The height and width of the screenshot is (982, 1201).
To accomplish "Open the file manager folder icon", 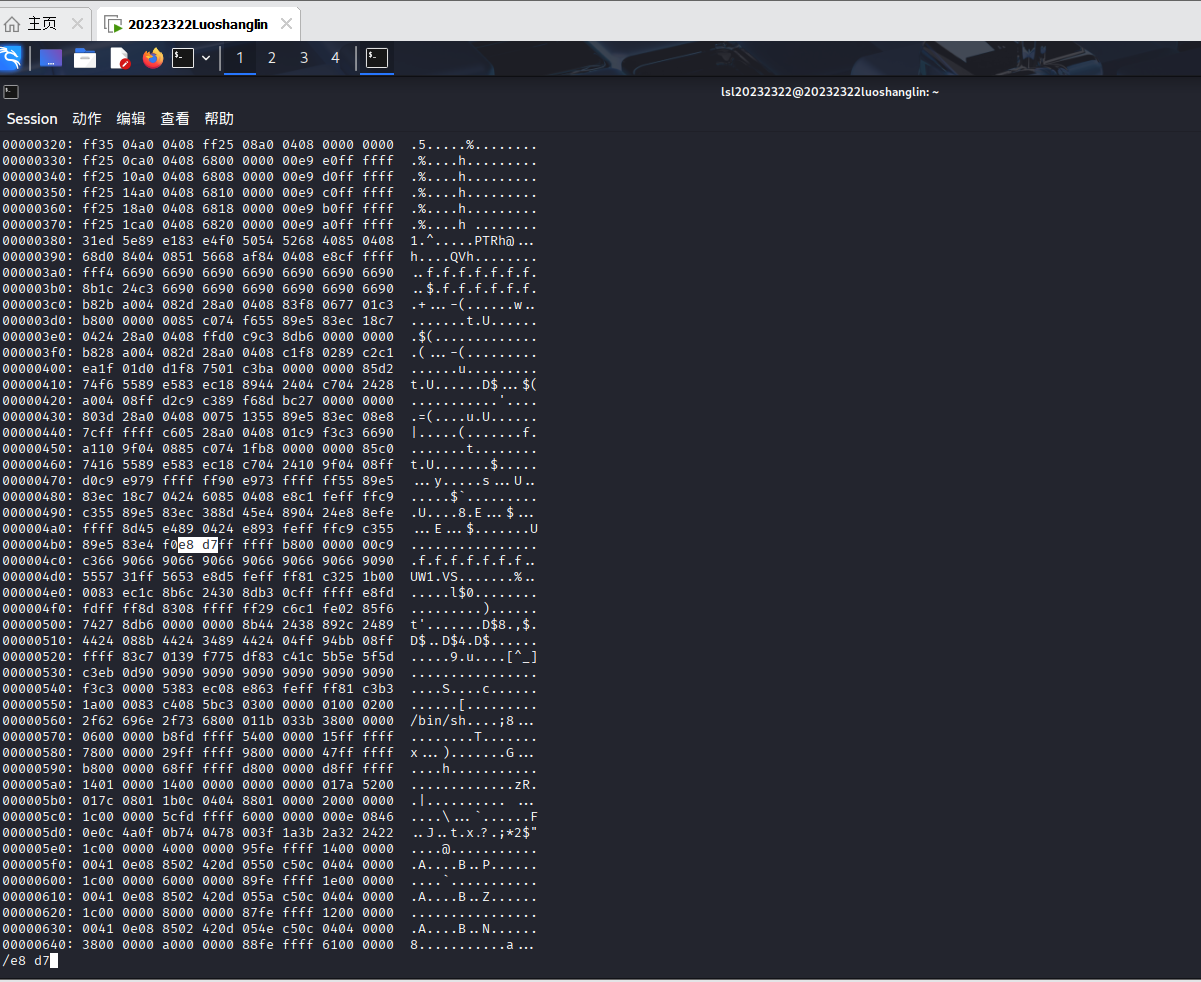I will pyautogui.click(x=85, y=58).
